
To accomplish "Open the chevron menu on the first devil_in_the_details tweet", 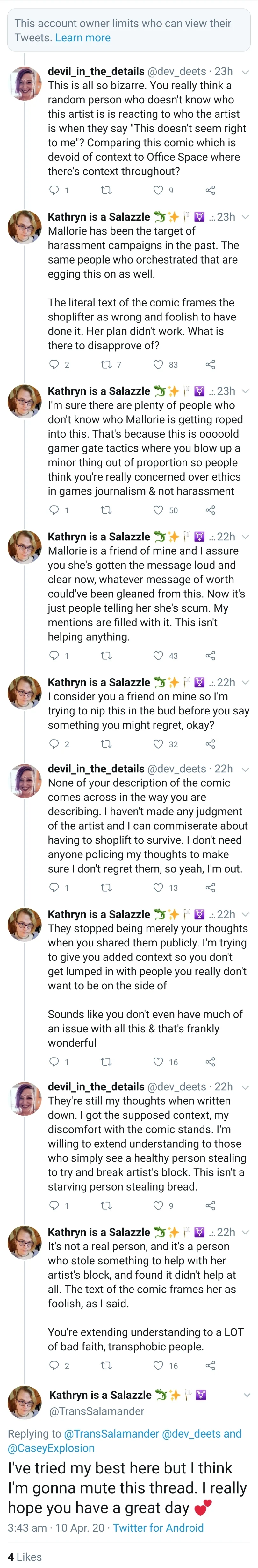I will coord(246,72).
